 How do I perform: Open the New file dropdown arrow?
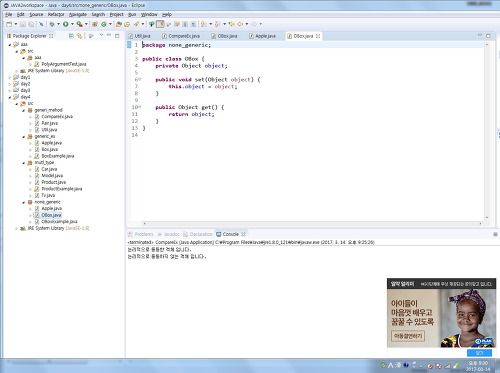pos(15,24)
